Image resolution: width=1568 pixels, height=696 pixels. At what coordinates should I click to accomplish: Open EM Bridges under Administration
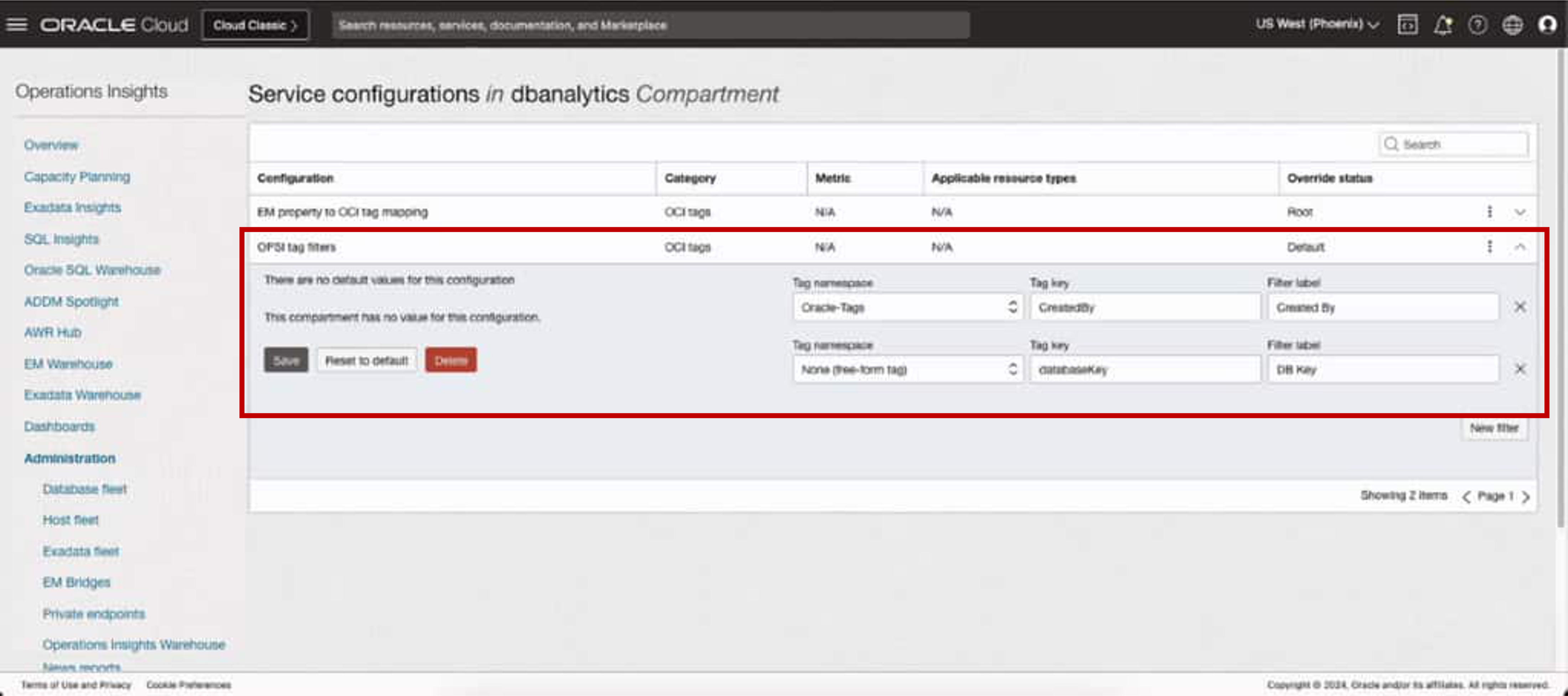tap(77, 582)
